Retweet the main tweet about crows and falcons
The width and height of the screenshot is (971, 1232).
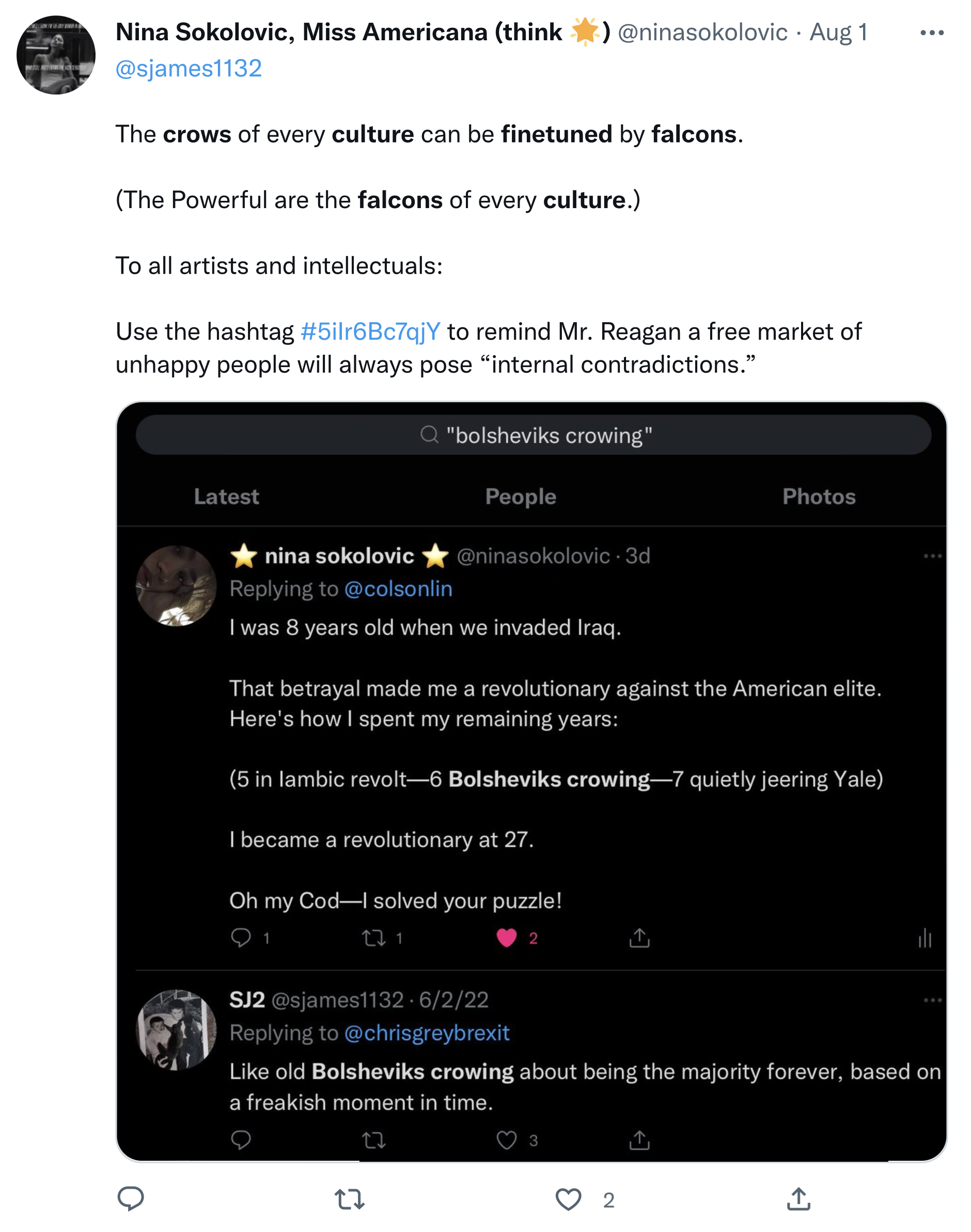point(349,1199)
